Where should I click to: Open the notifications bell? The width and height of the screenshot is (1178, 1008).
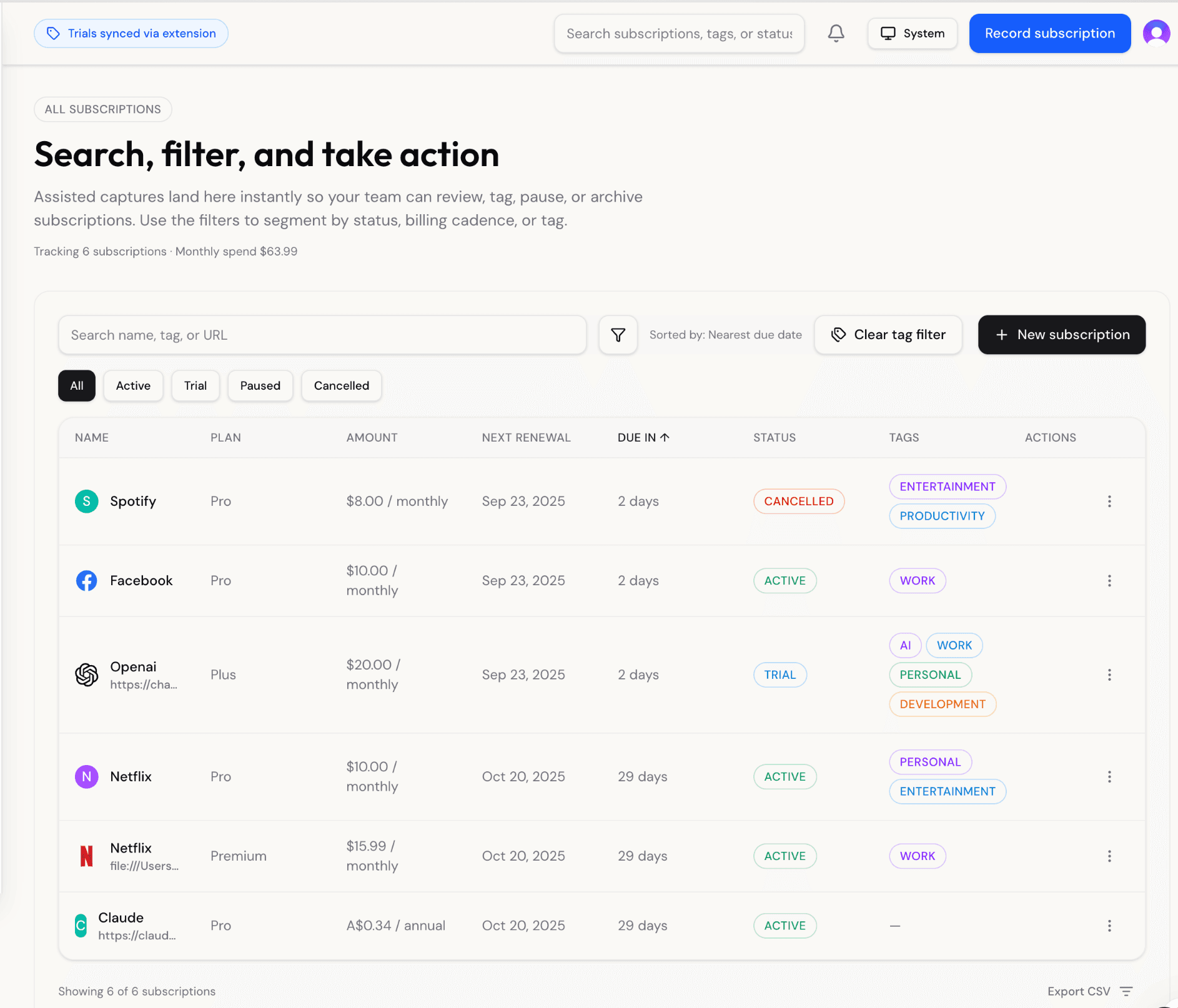click(x=836, y=33)
